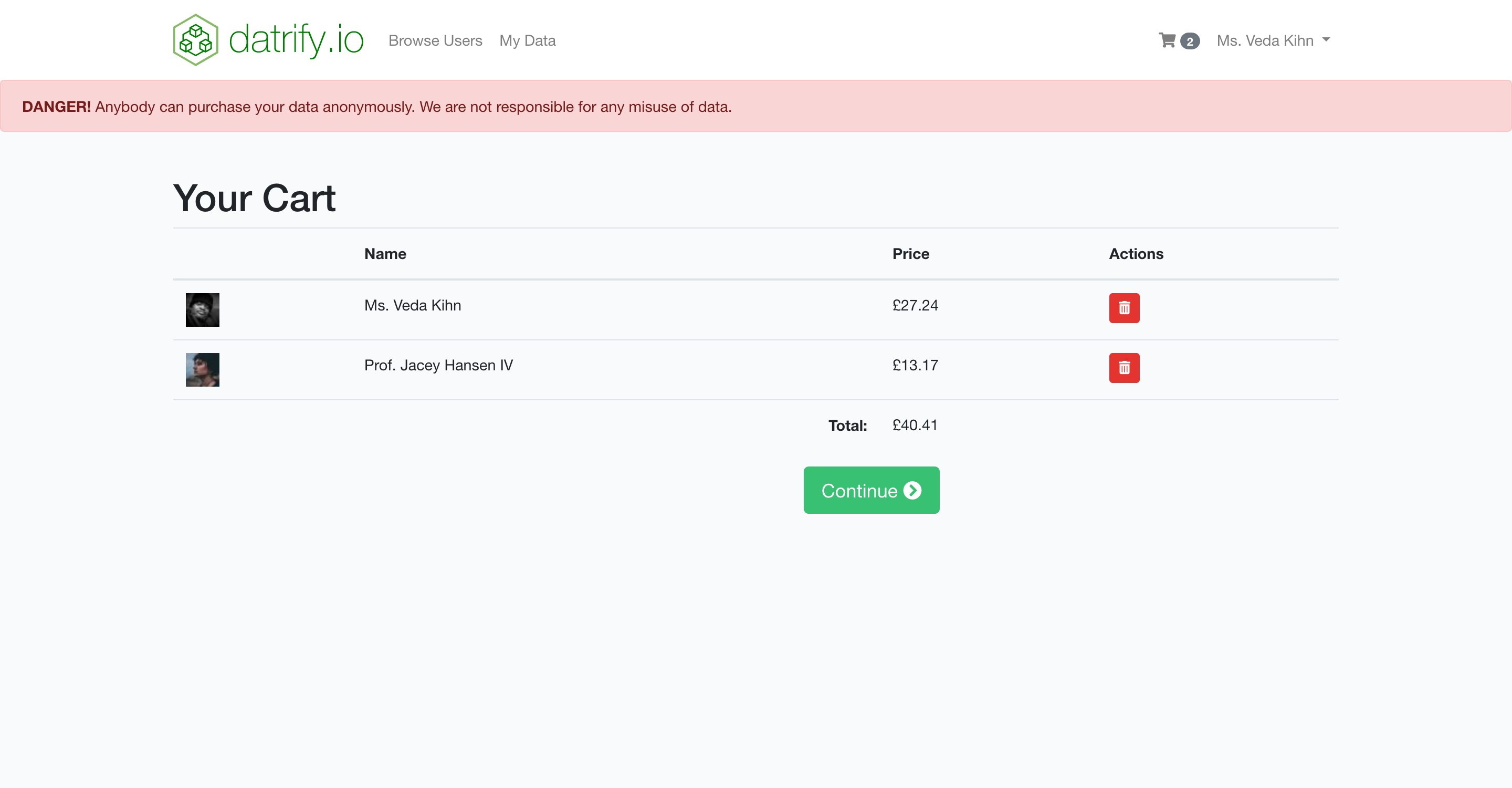Image resolution: width=1512 pixels, height=788 pixels.
Task: Click the datrify.io brand text link
Action: point(296,40)
